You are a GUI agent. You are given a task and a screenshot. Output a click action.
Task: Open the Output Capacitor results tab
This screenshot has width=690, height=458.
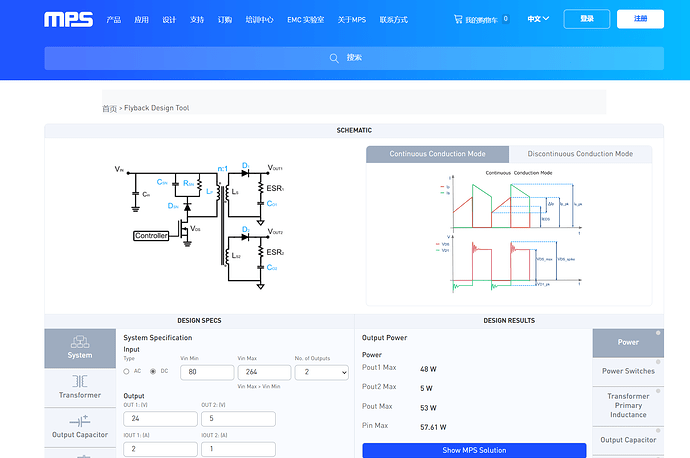(x=628, y=440)
